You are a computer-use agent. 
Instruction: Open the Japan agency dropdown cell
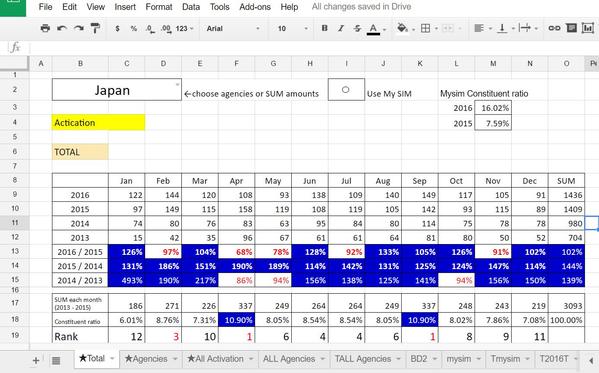tap(117, 90)
